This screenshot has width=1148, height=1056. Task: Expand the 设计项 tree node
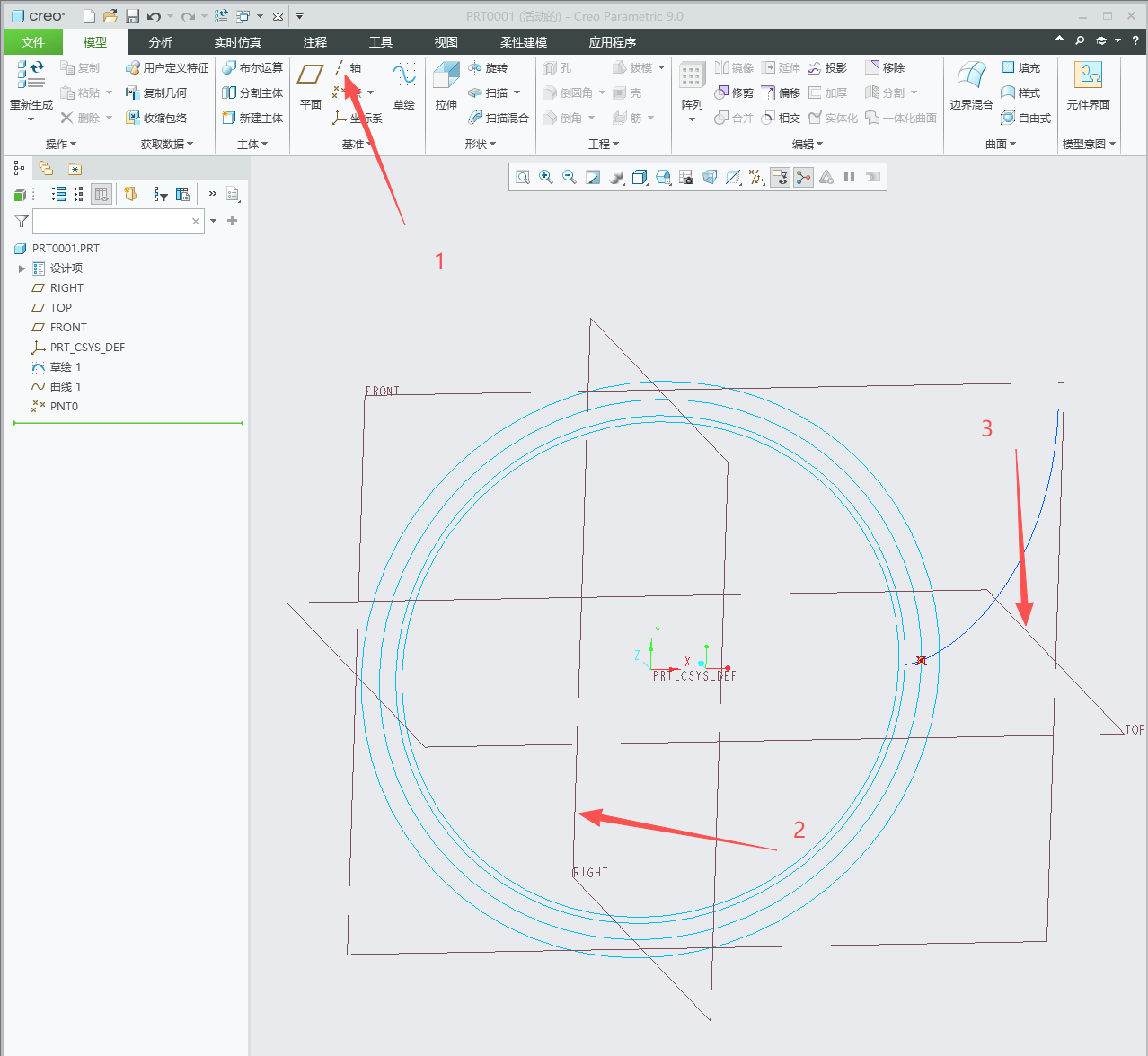[22, 268]
